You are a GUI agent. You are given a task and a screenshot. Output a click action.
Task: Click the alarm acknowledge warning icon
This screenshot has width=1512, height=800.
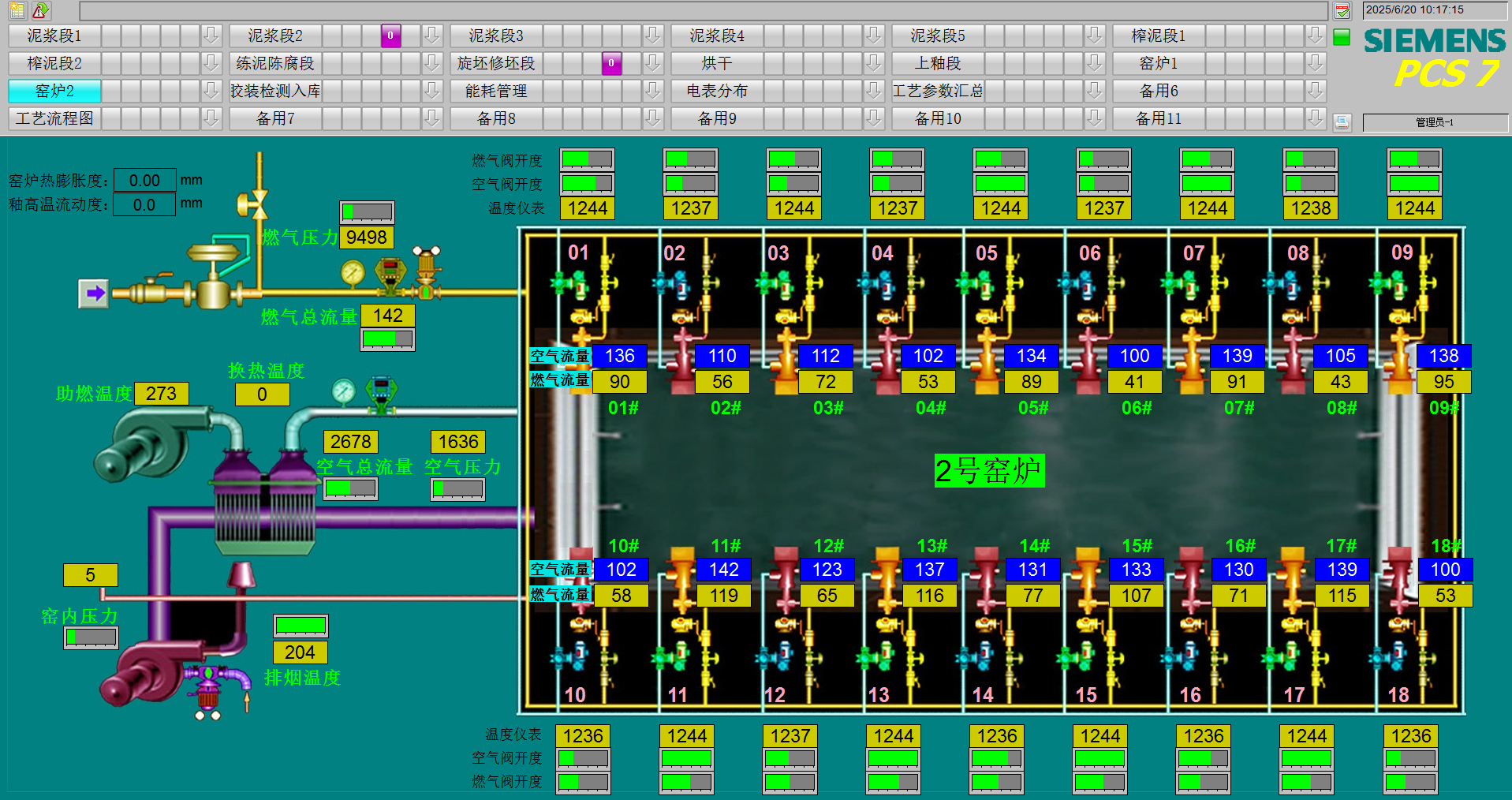(40, 10)
